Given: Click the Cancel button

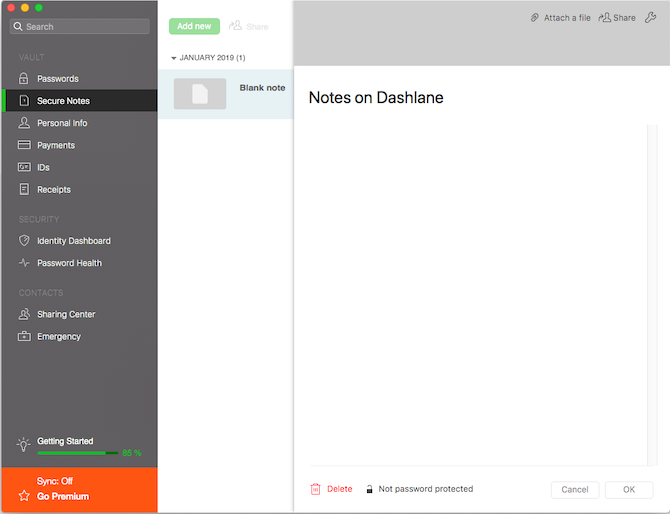Looking at the screenshot, I should click(x=575, y=490).
